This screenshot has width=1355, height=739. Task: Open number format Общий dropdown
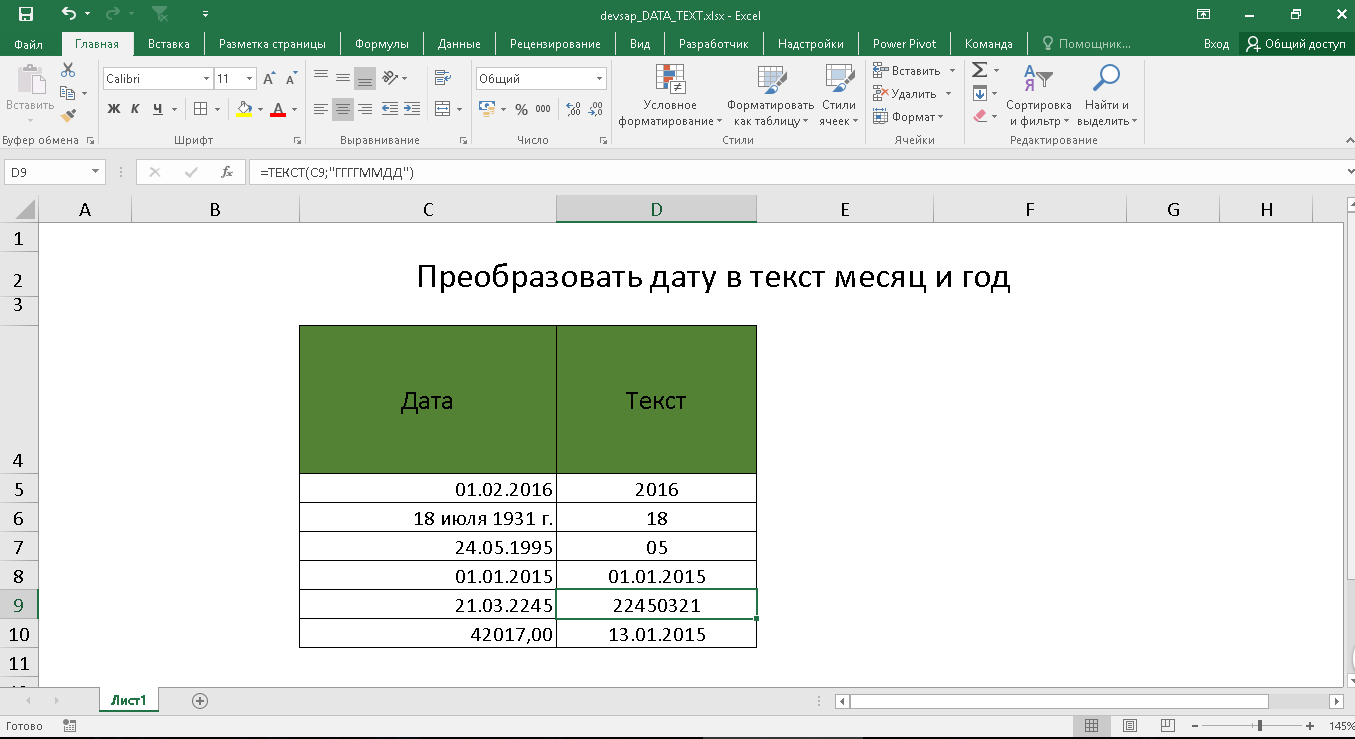600,79
